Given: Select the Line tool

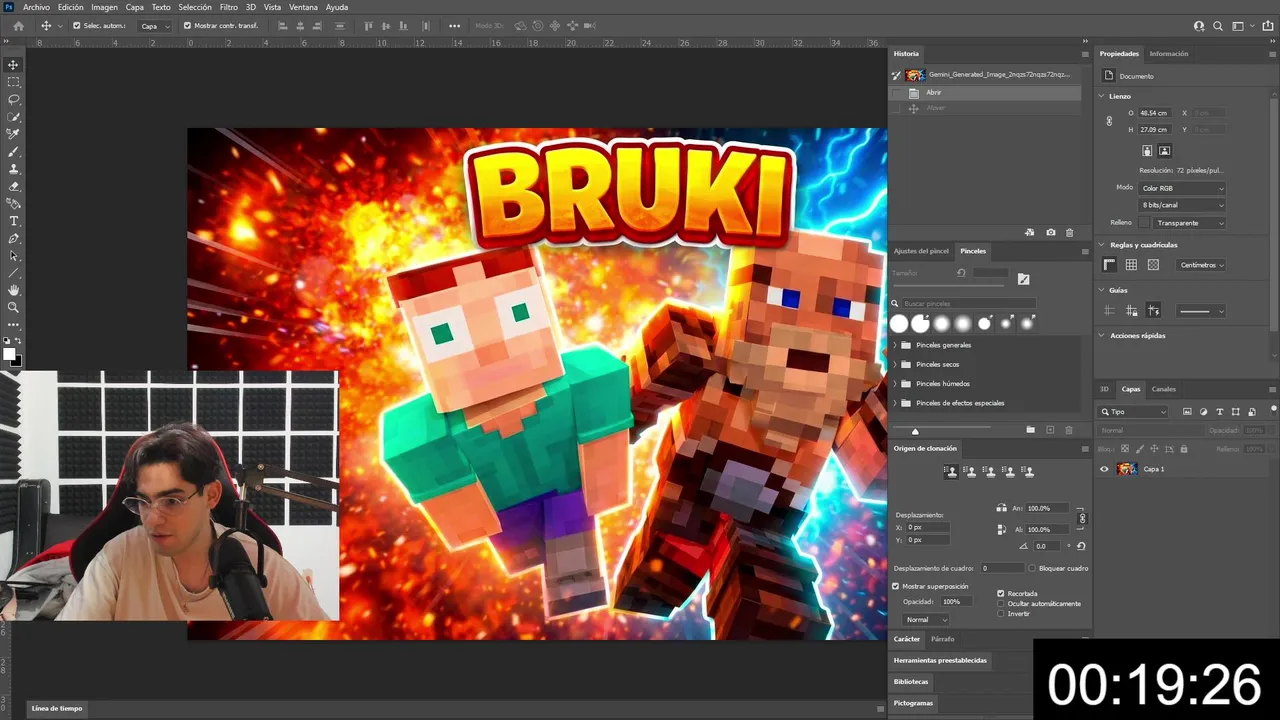Looking at the screenshot, I should click(13, 273).
